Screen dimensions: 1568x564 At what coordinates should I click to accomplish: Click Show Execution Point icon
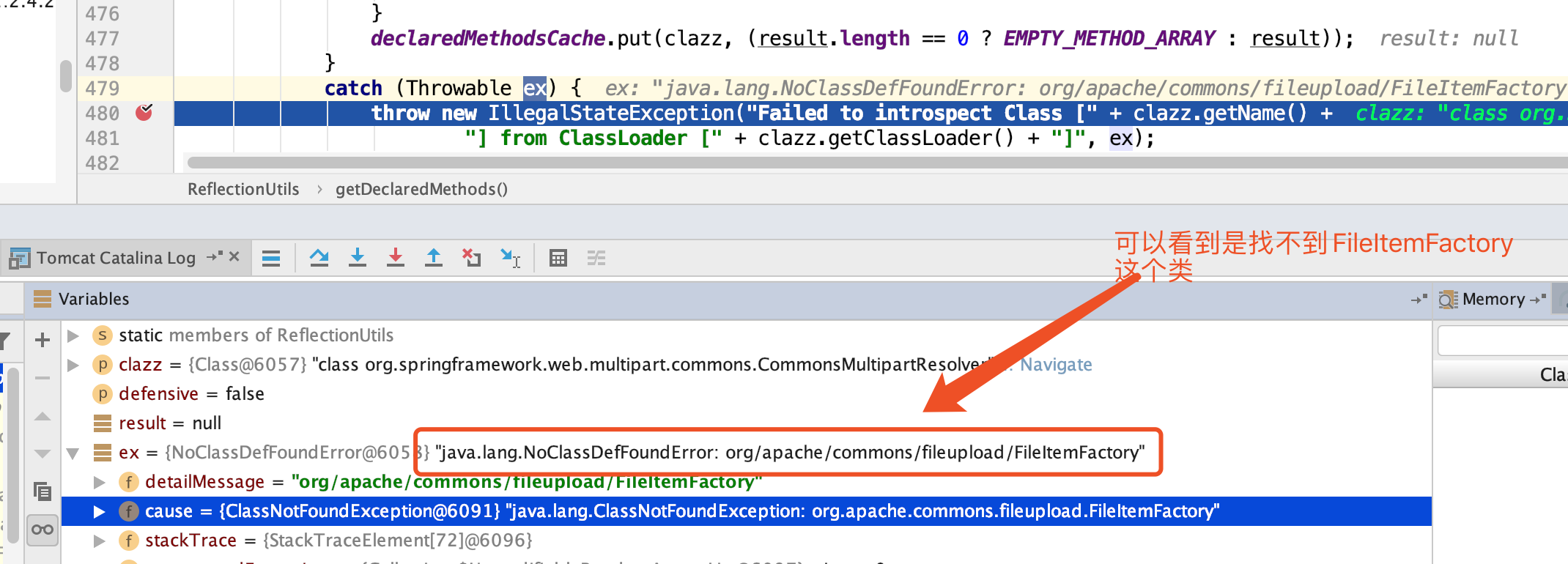click(271, 258)
